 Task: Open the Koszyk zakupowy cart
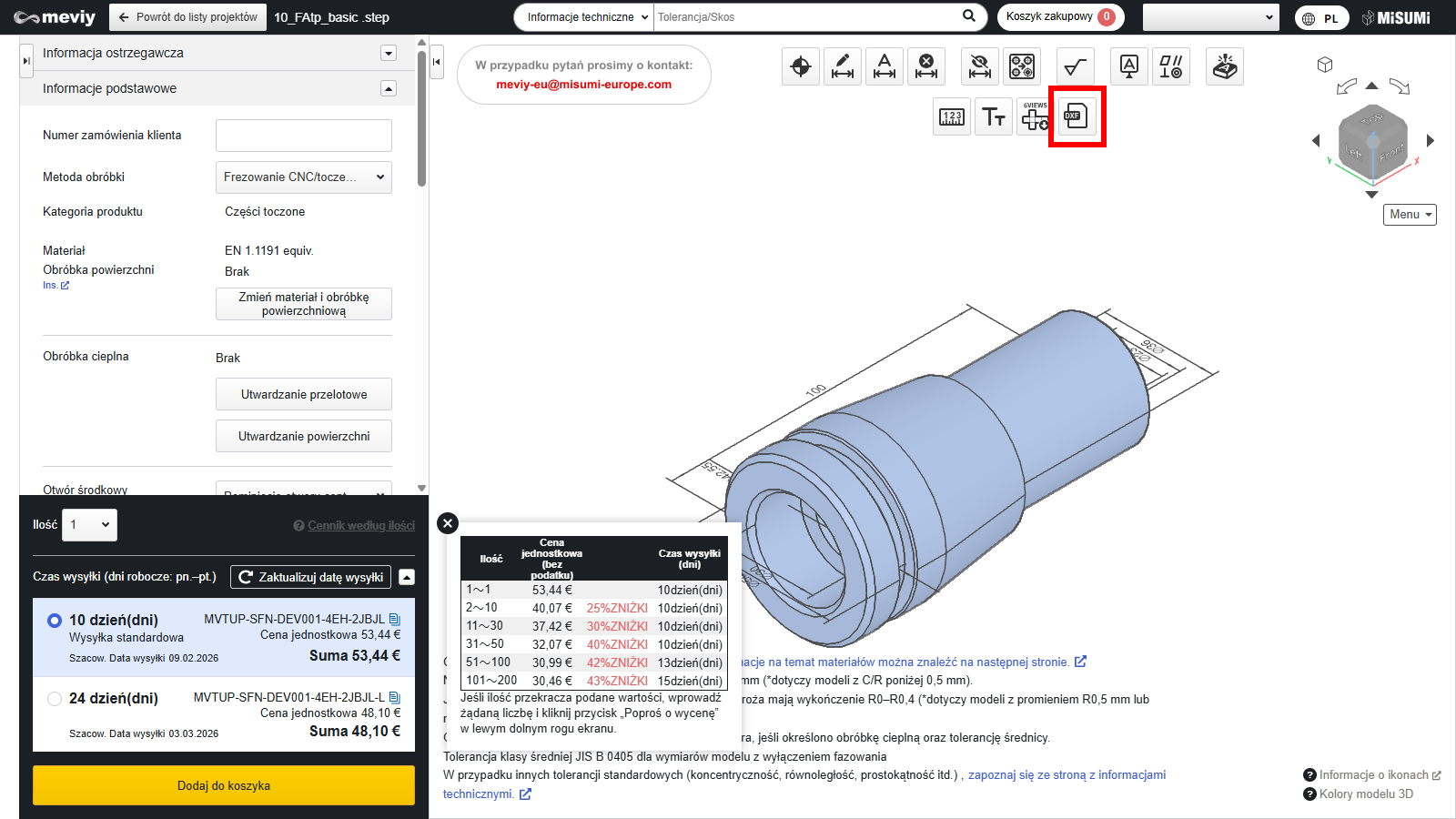pyautogui.click(x=1060, y=17)
